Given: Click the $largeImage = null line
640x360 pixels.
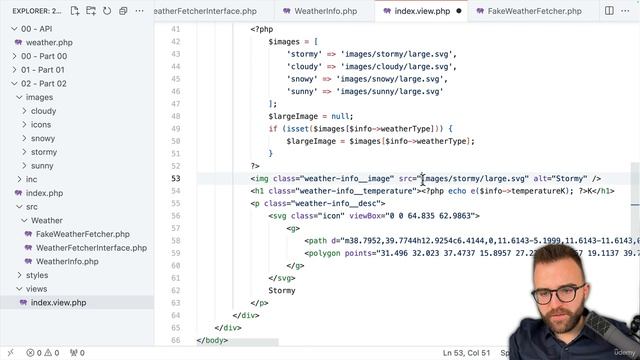Looking at the screenshot, I should 311,116.
